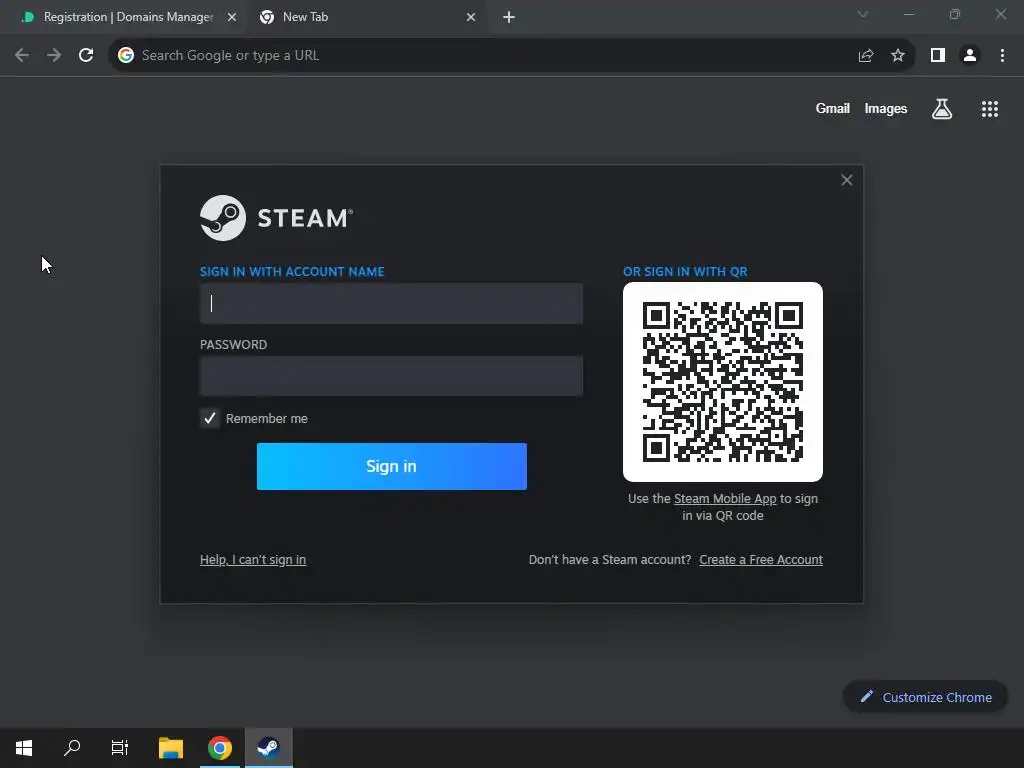The image size is (1024, 768).
Task: Click the Google icon in address bar
Action: [125, 56]
